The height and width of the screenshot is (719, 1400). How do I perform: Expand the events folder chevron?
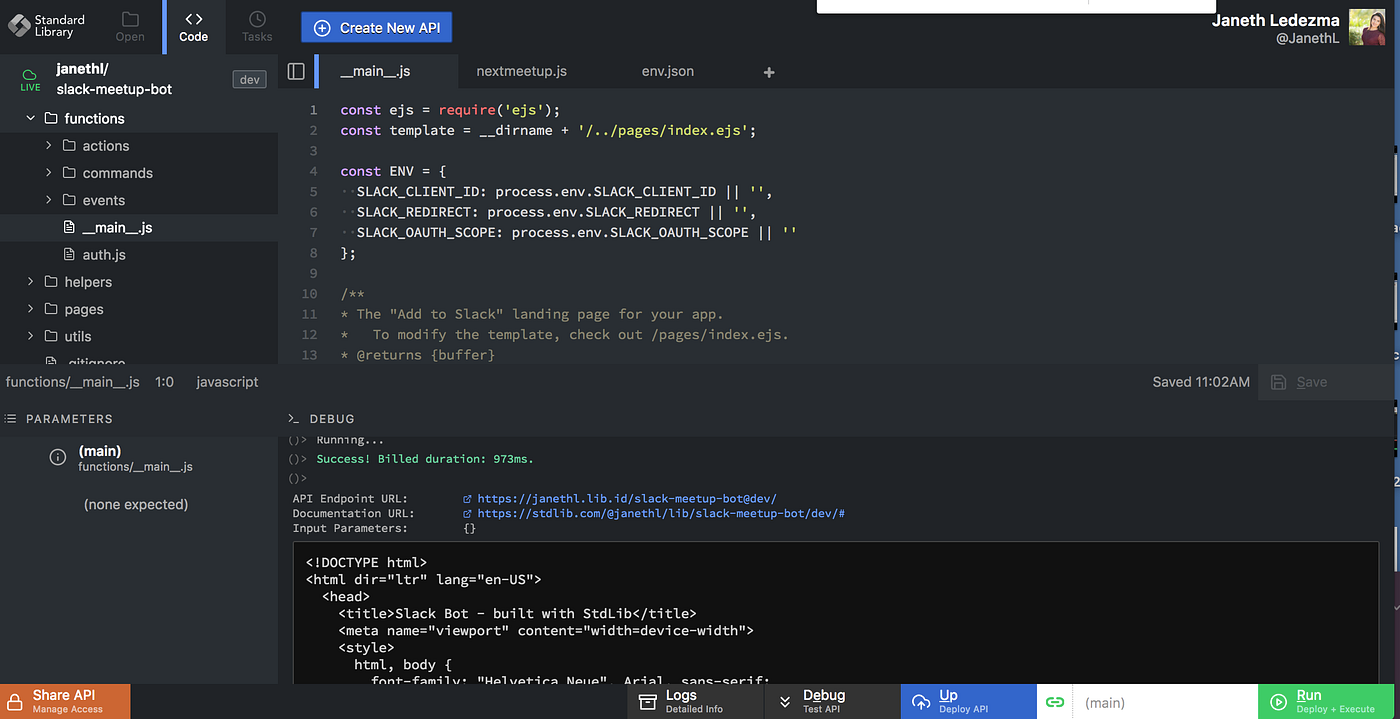(48, 200)
